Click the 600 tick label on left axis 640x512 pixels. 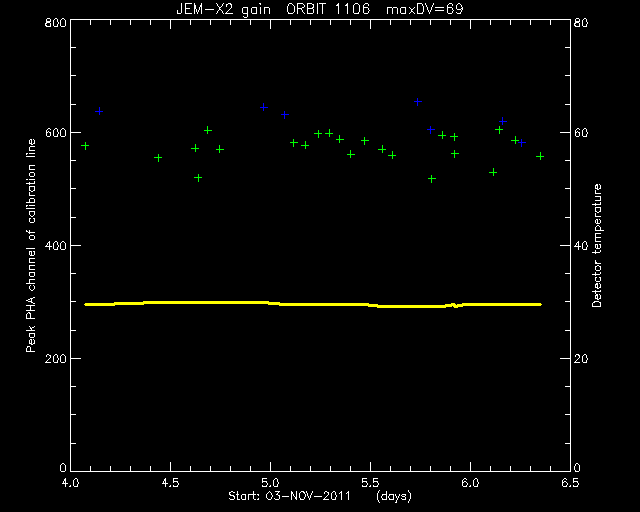coord(55,133)
